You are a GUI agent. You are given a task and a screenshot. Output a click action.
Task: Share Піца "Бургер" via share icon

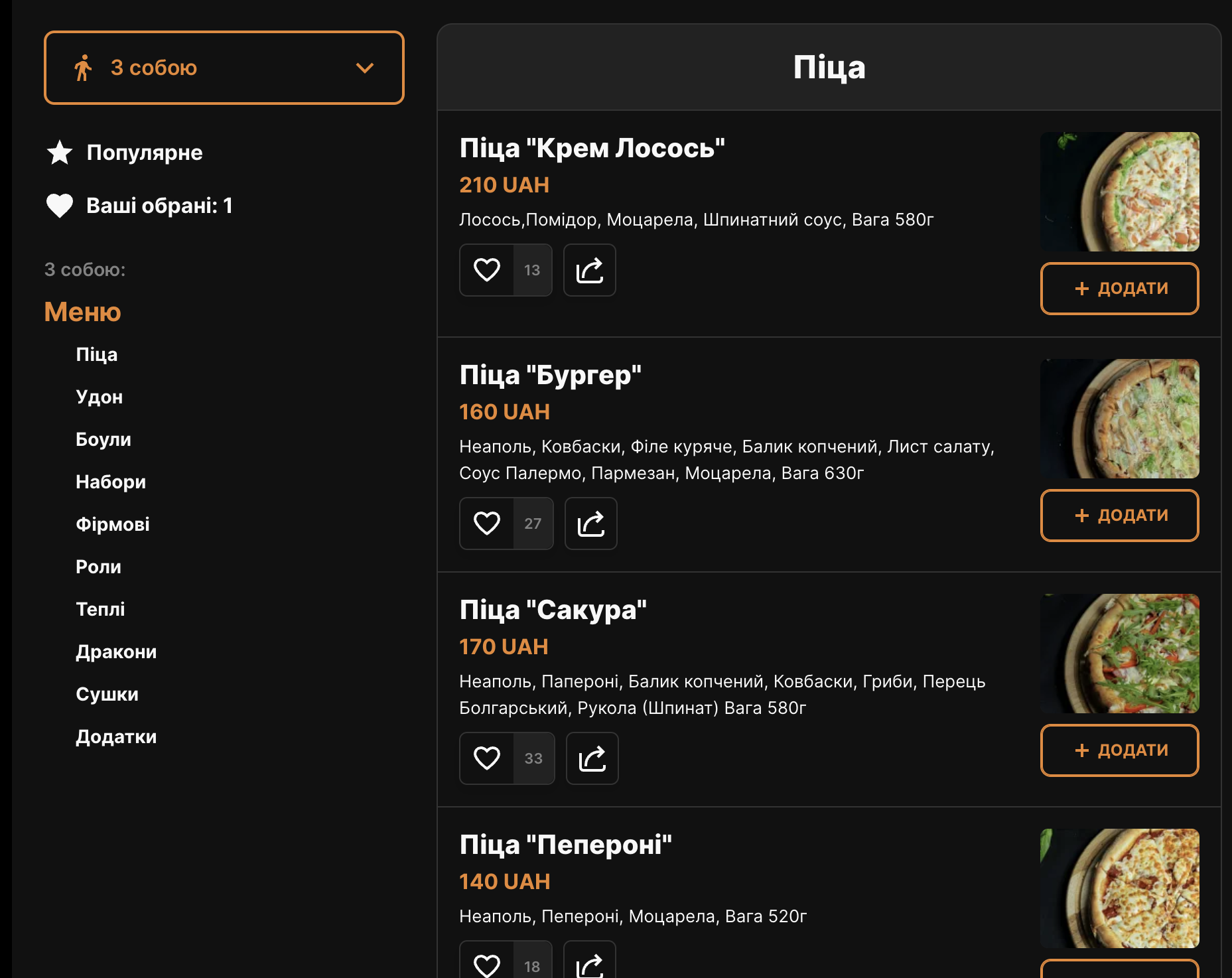(591, 524)
